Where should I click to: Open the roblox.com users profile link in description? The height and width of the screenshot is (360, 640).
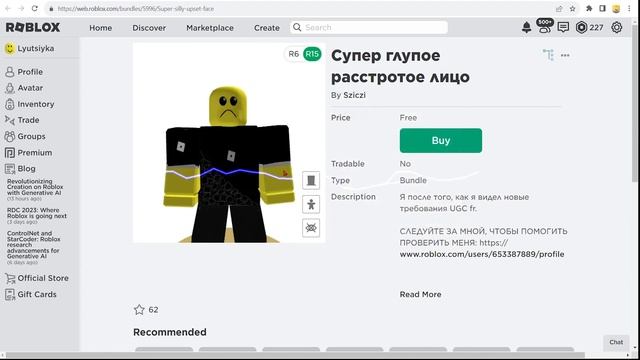[482, 254]
